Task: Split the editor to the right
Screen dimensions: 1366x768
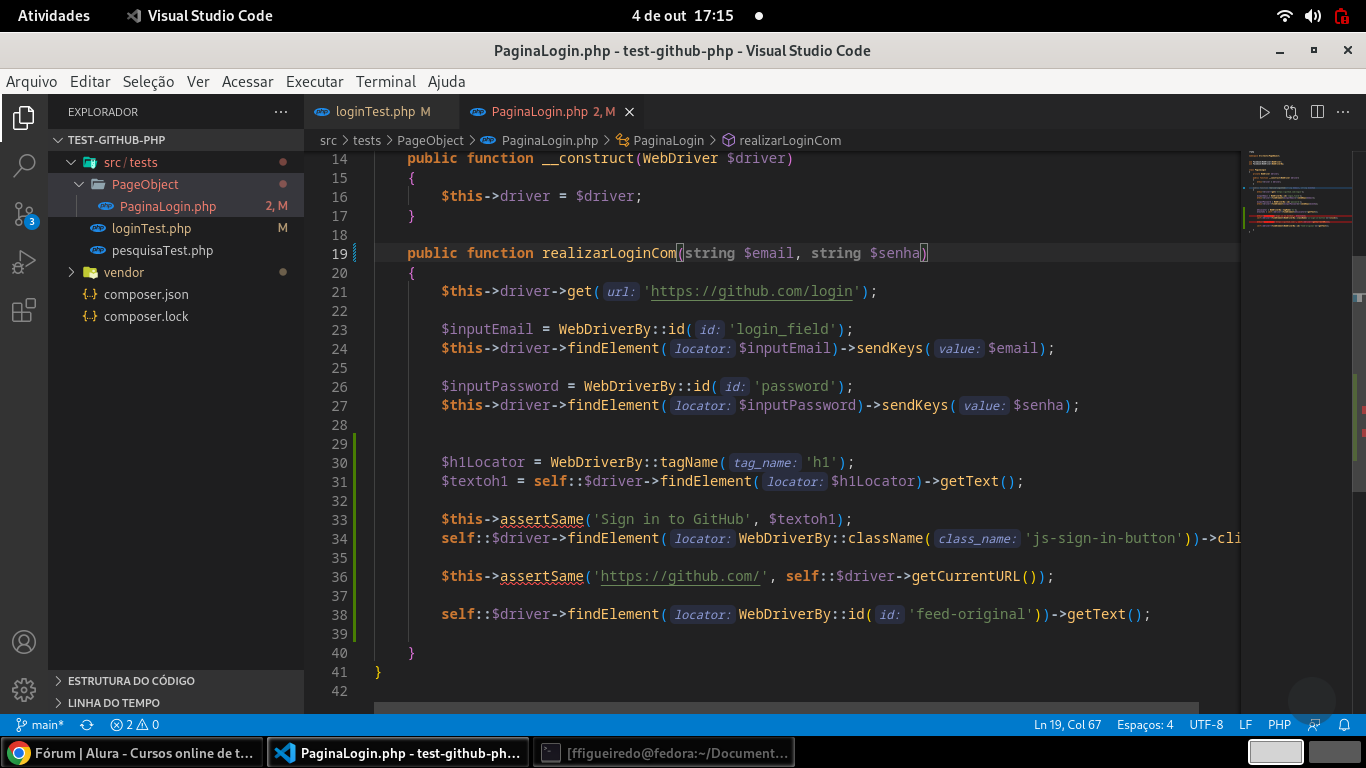Action: [1317, 112]
